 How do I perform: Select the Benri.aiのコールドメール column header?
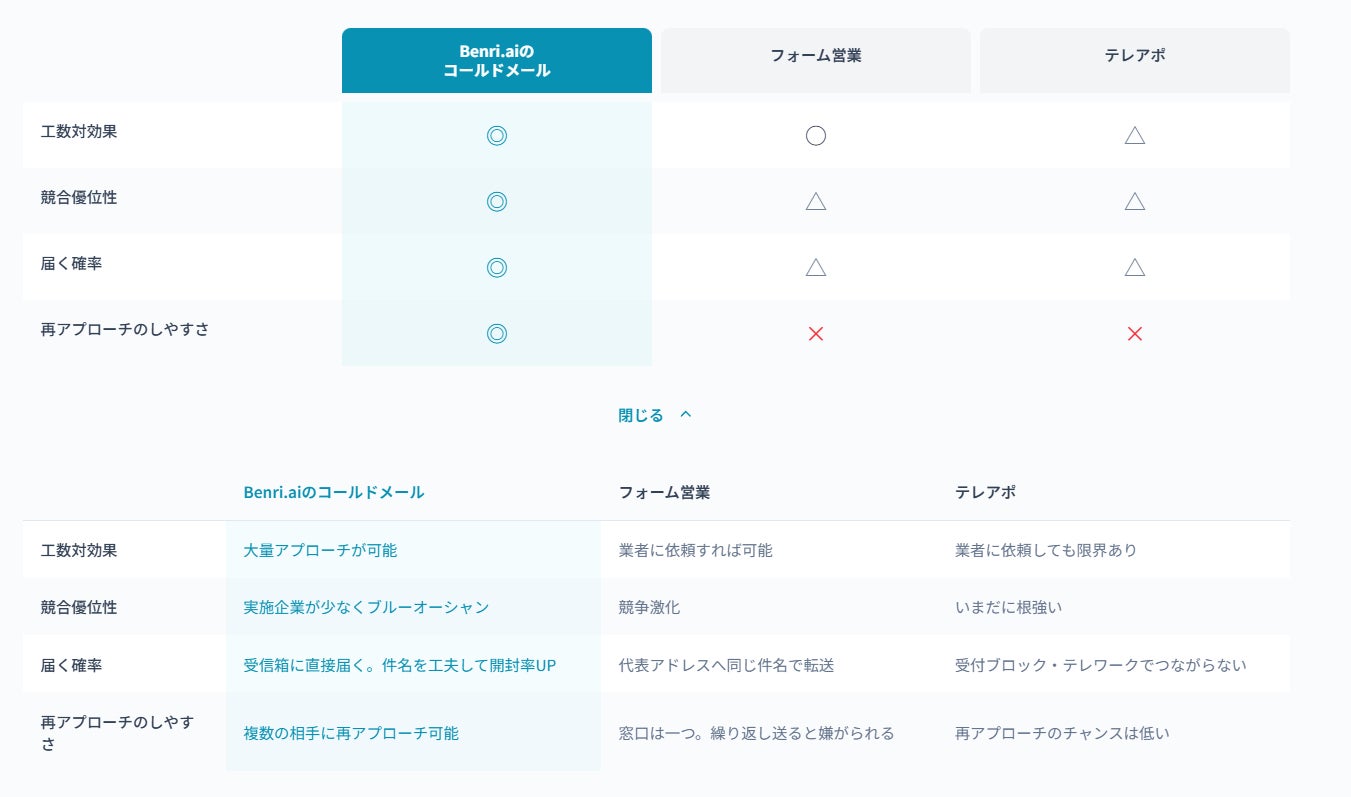496,60
